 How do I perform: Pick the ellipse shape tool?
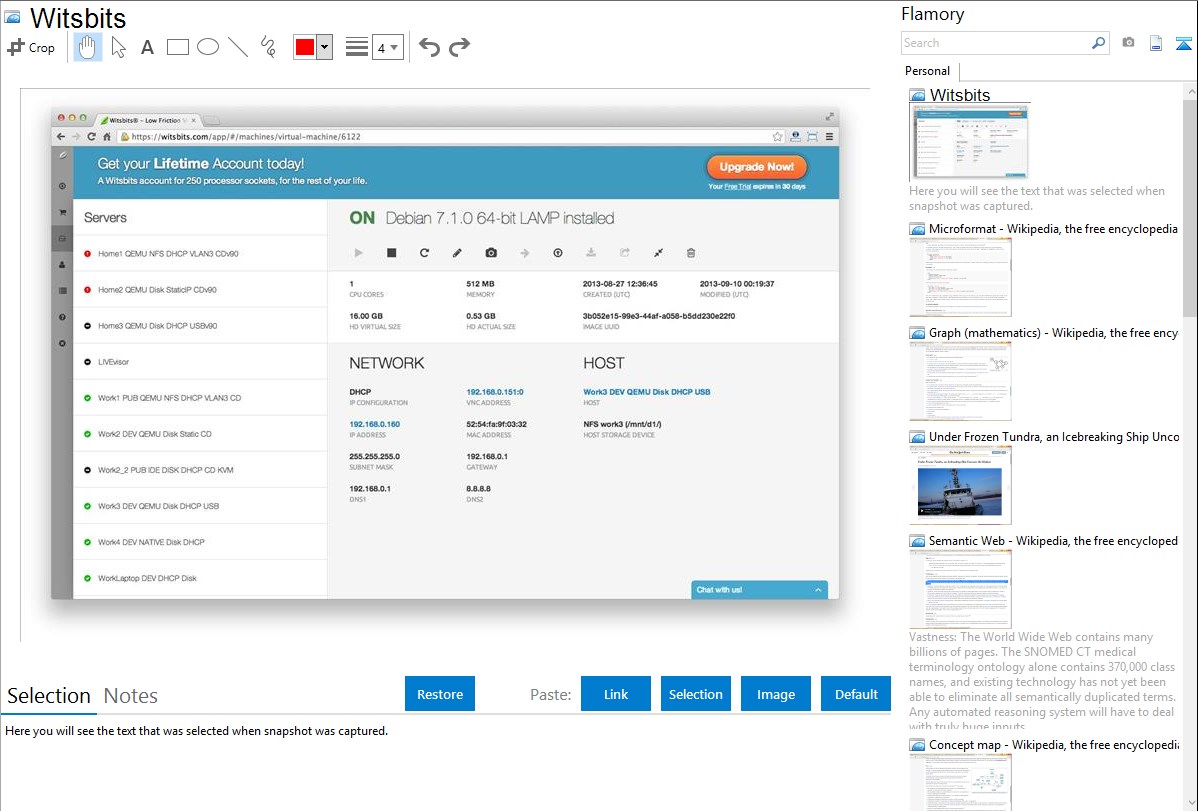point(208,47)
